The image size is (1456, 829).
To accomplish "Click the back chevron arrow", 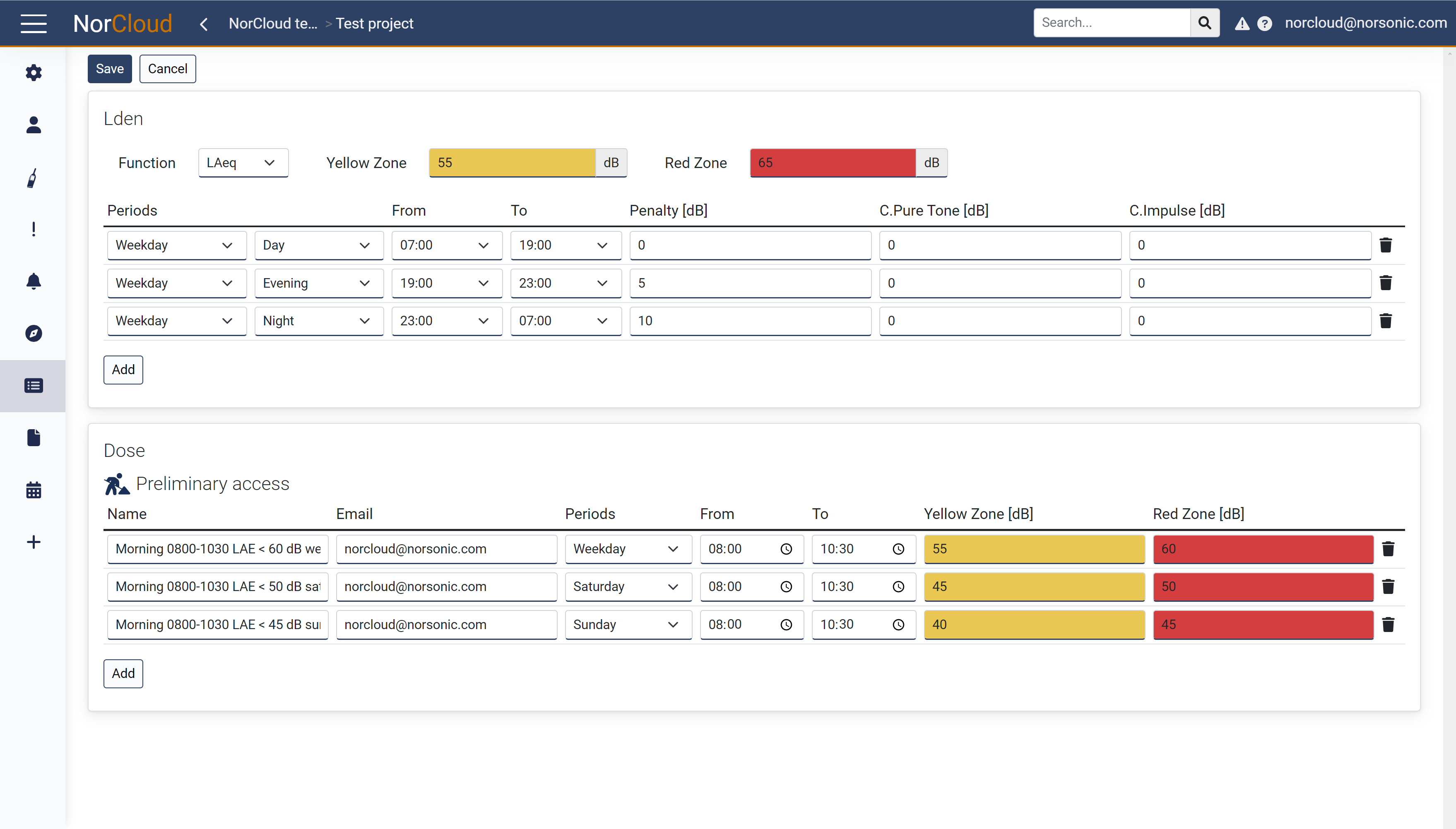I will [x=204, y=24].
